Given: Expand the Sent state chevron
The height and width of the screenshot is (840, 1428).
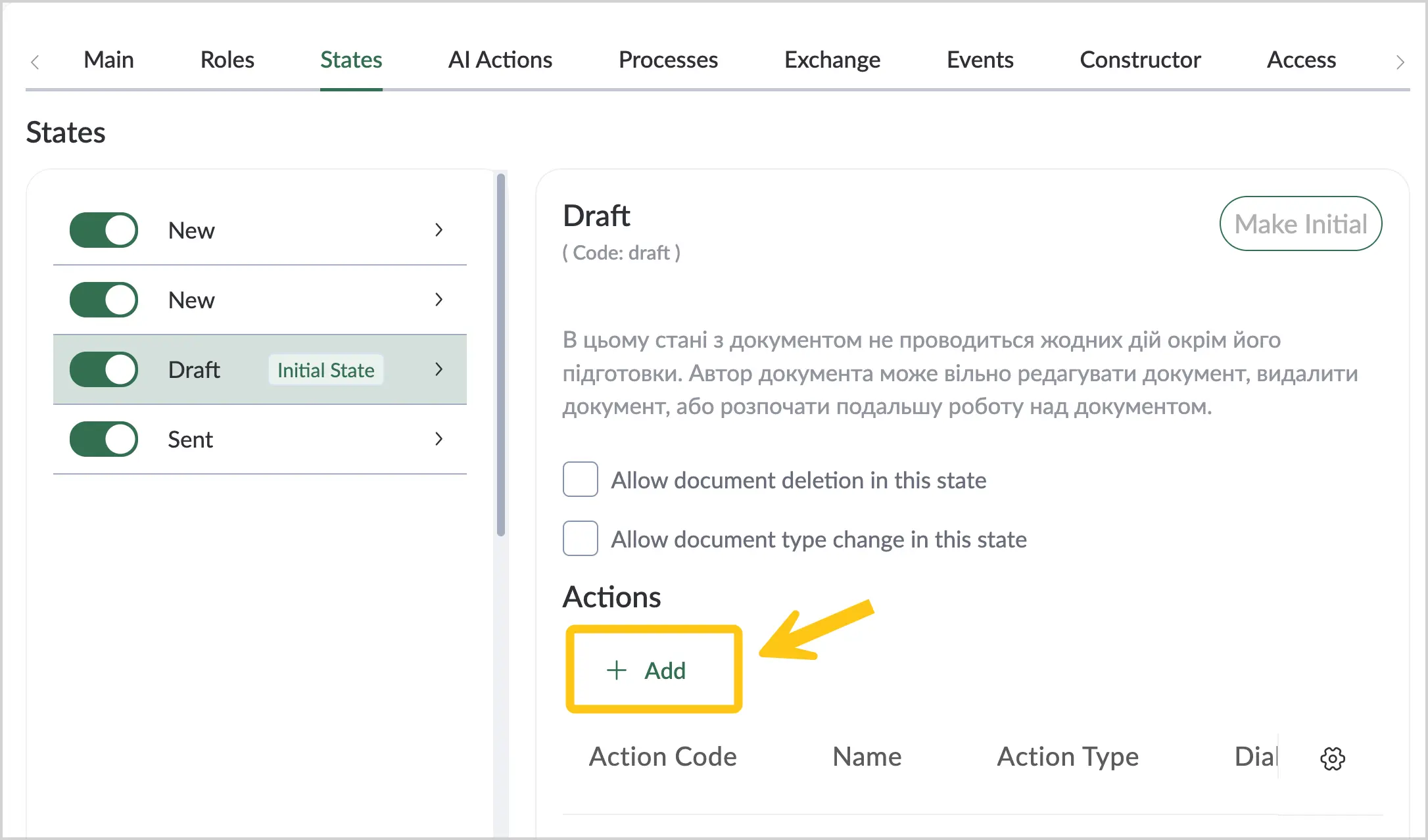Looking at the screenshot, I should pyautogui.click(x=439, y=439).
